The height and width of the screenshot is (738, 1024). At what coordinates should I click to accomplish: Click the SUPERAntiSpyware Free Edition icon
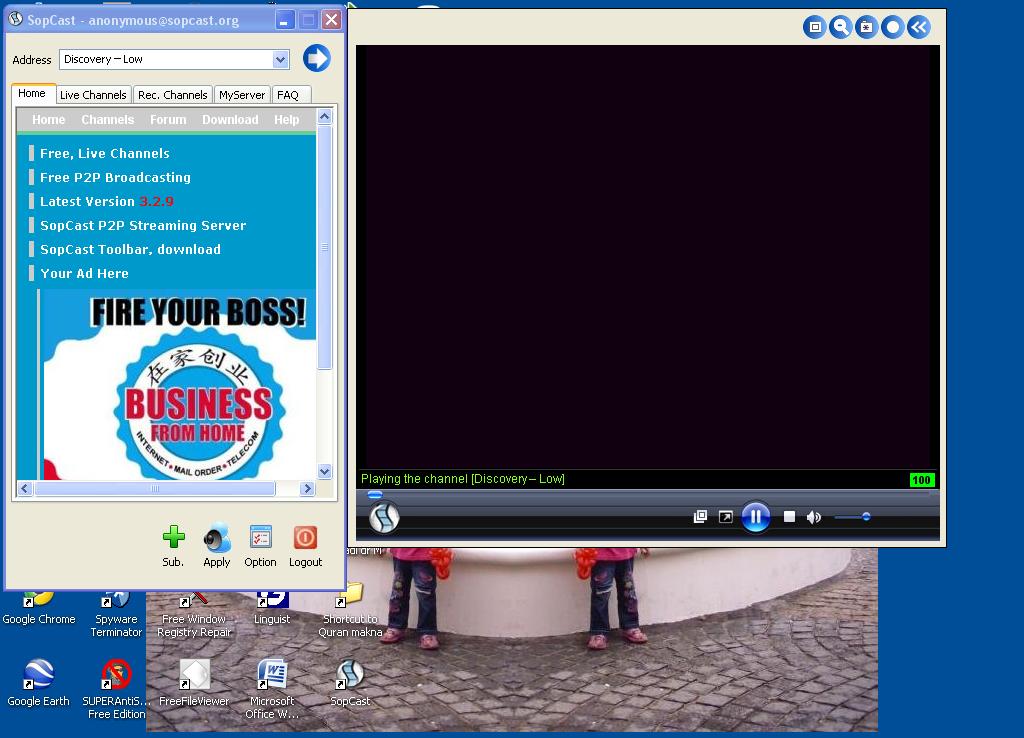point(116,689)
